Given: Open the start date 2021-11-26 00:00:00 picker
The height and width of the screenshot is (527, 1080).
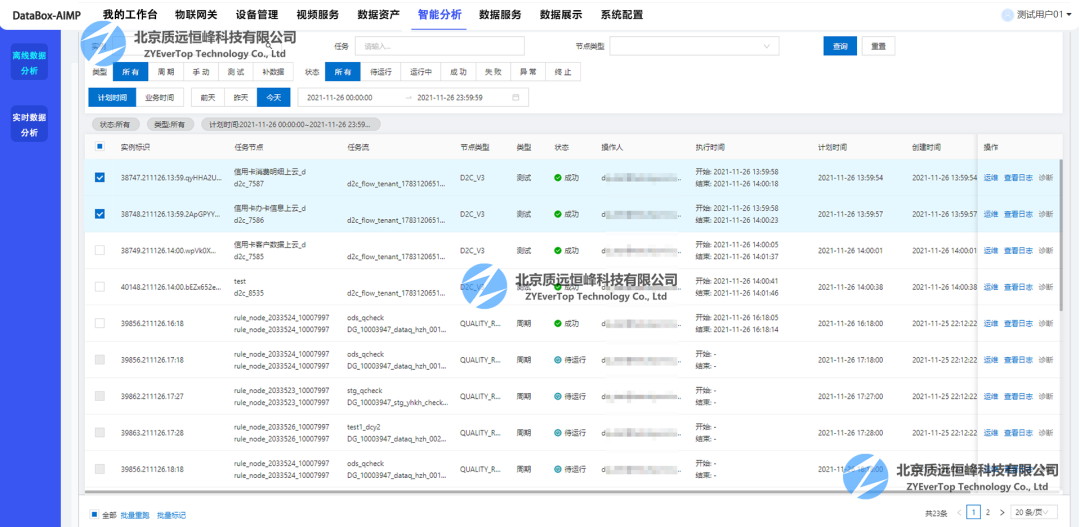Looking at the screenshot, I should click(340, 98).
